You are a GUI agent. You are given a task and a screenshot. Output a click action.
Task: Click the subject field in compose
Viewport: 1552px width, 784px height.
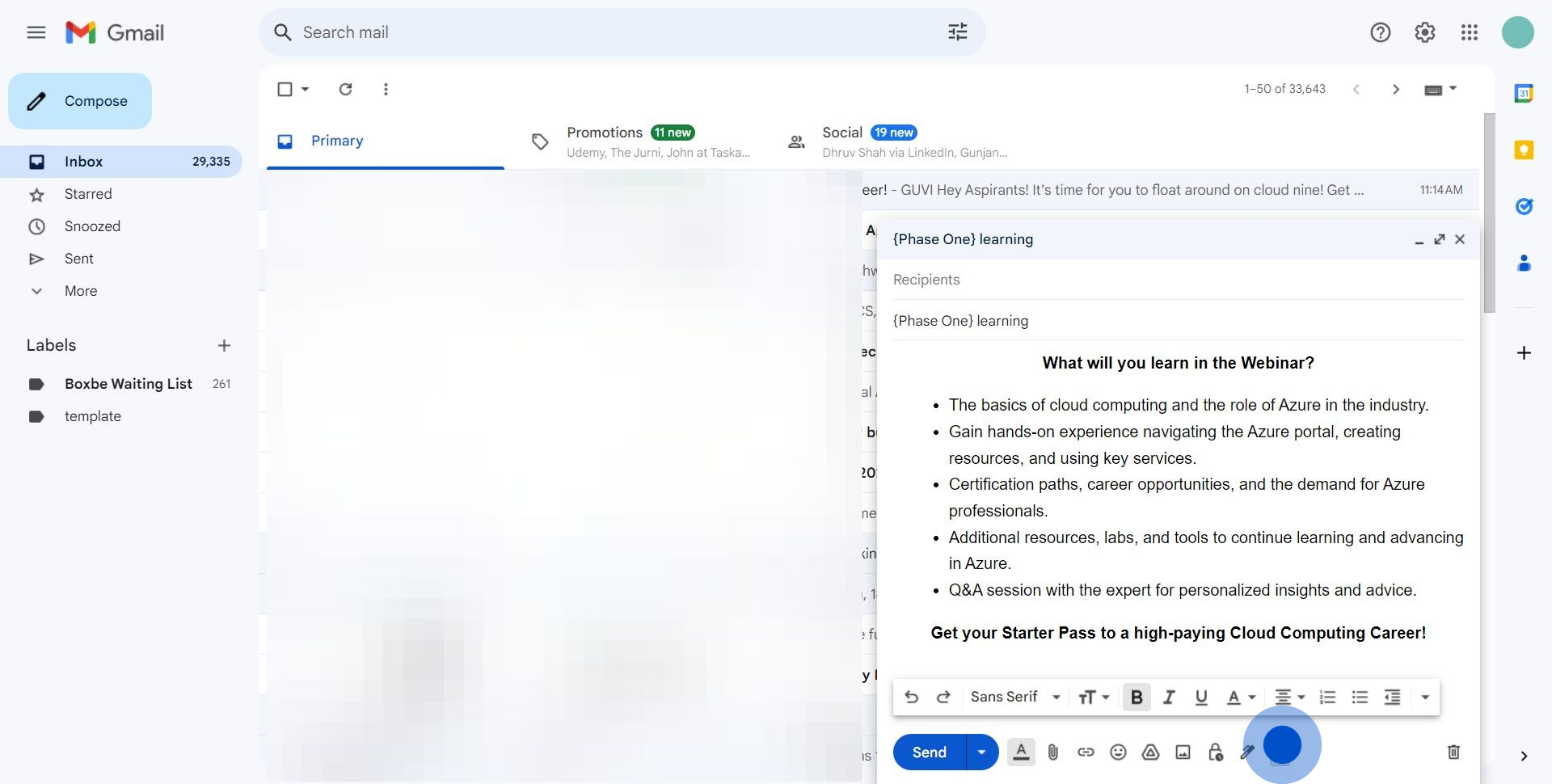[x=1179, y=321]
